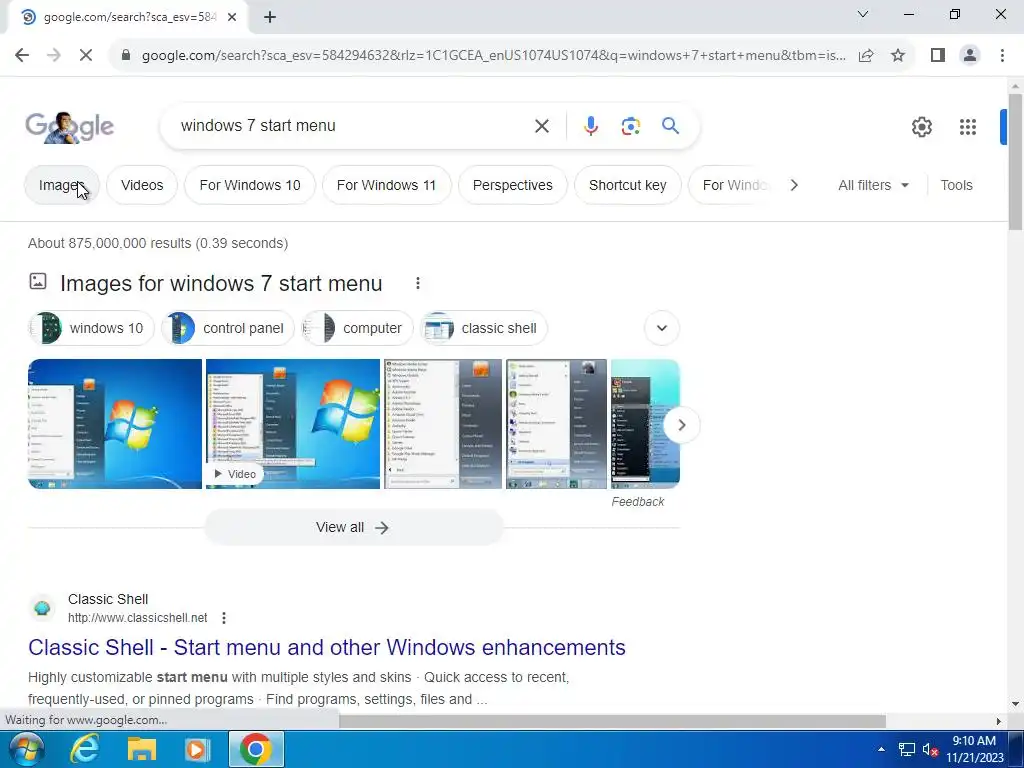Stop loading the page
This screenshot has height=768, width=1024.
(86, 56)
